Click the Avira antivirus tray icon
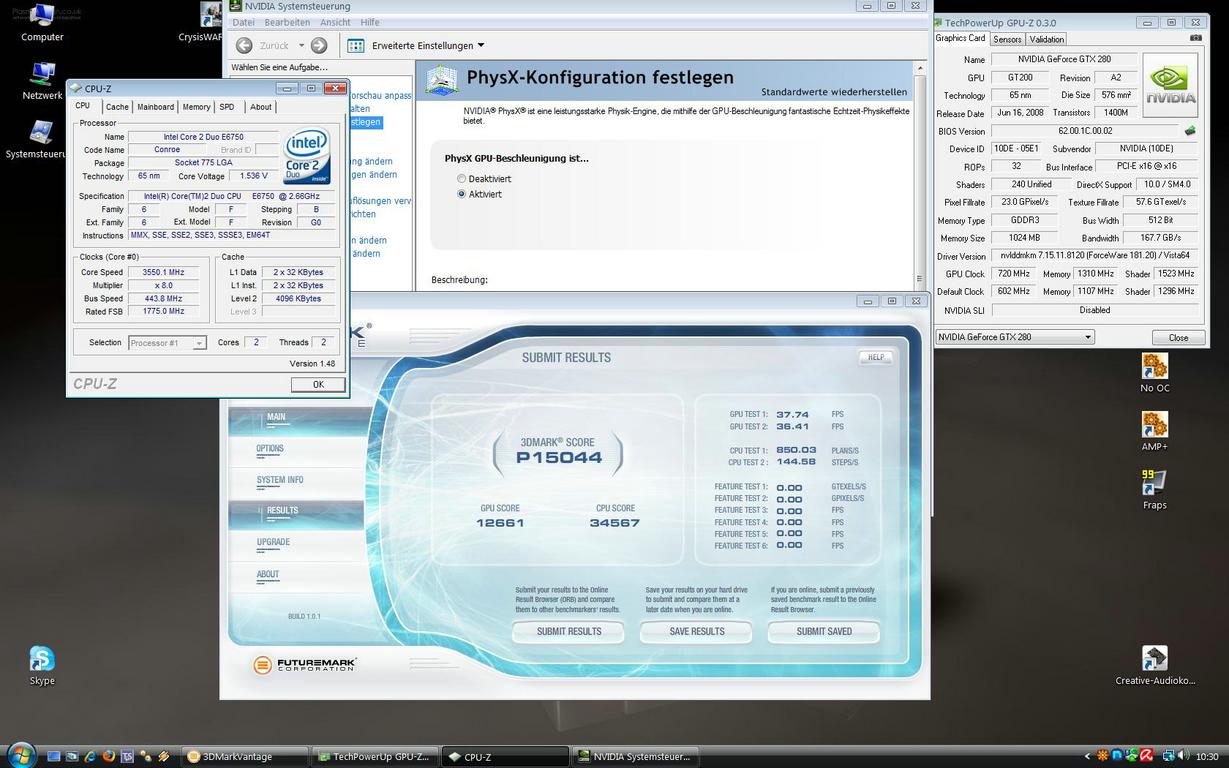The image size is (1229, 768). [x=1147, y=756]
